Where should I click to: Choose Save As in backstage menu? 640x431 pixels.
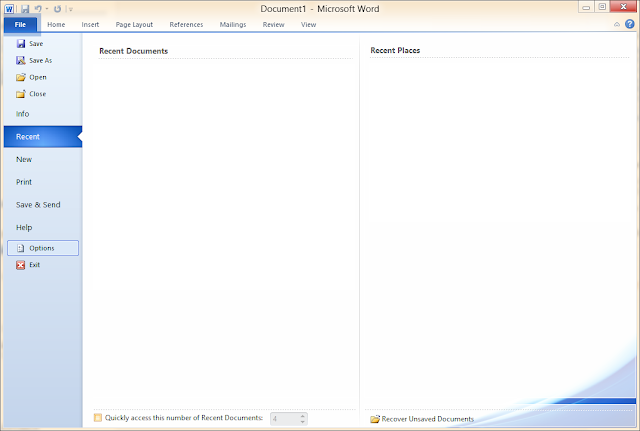tap(34, 60)
